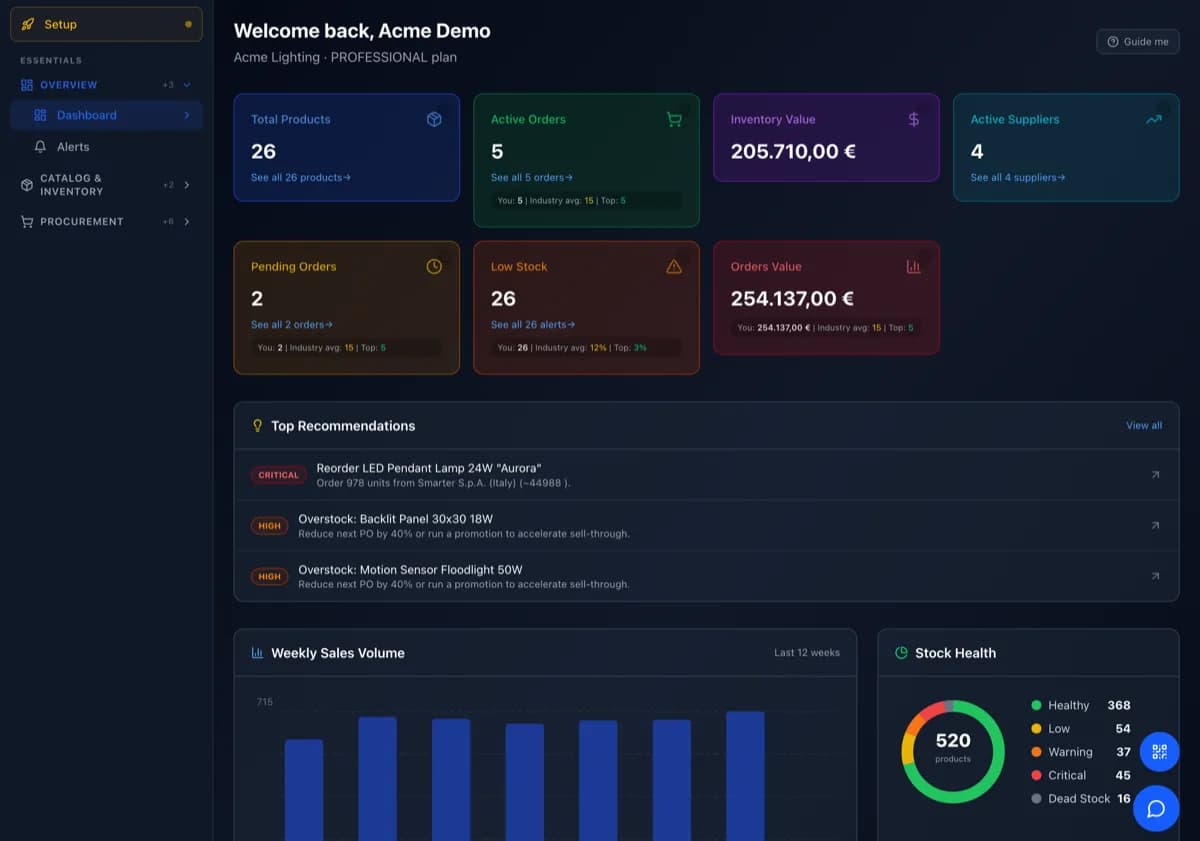Click the CRITICAL badge on Aurora recommendation
The image size is (1200, 841).
point(279,475)
